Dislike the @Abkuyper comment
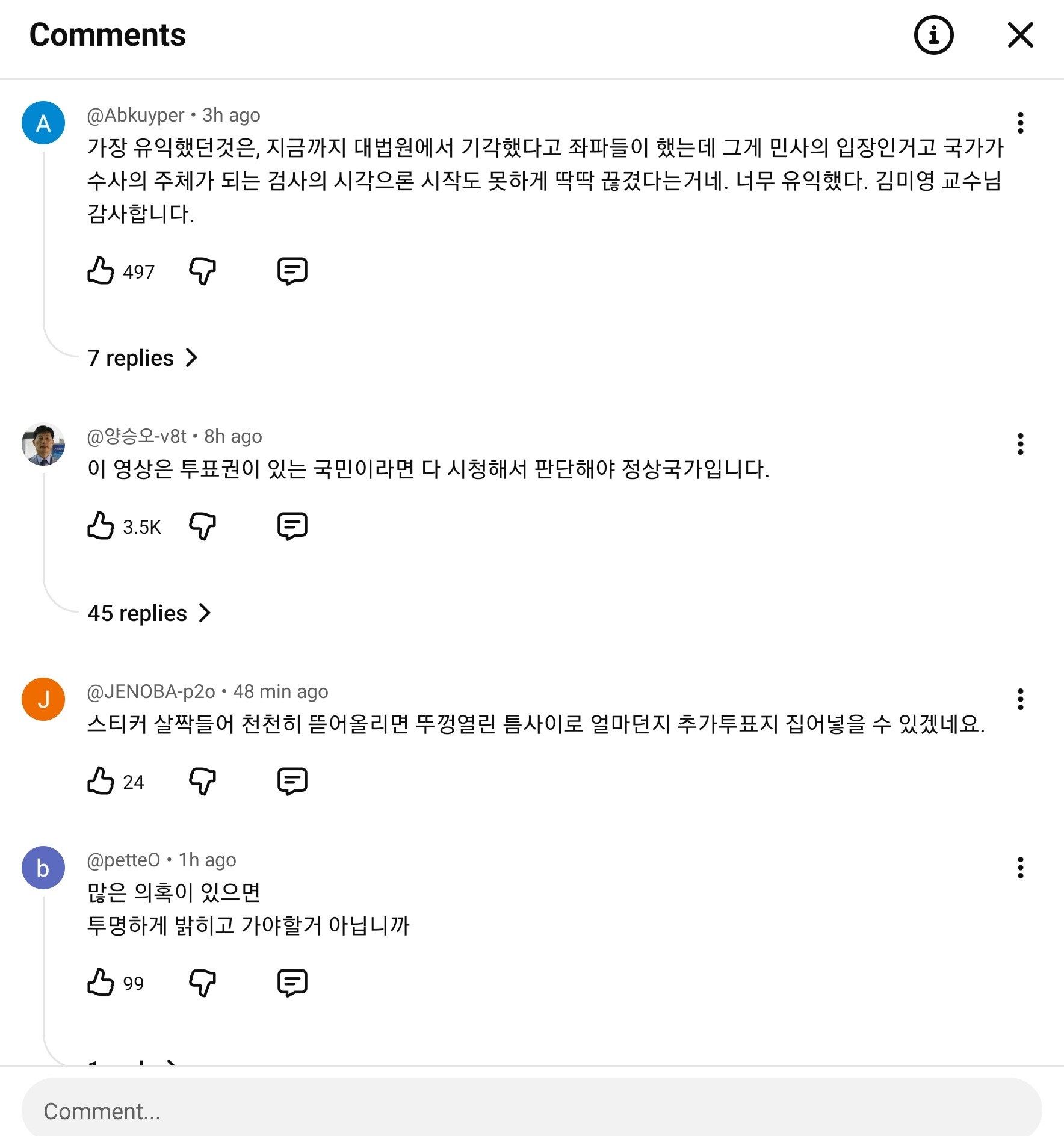This screenshot has height=1136, width=1064. [x=202, y=271]
